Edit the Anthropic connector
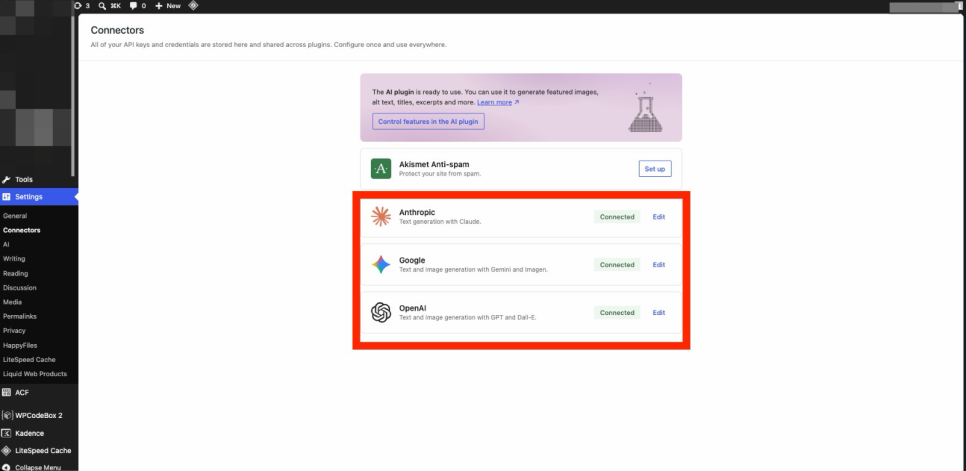 659,217
